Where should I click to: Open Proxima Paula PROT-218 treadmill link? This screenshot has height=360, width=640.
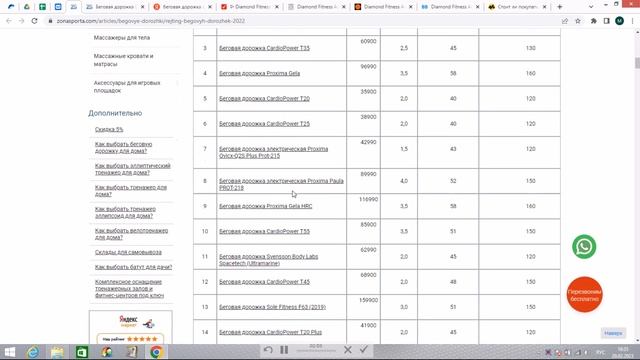click(x=281, y=184)
